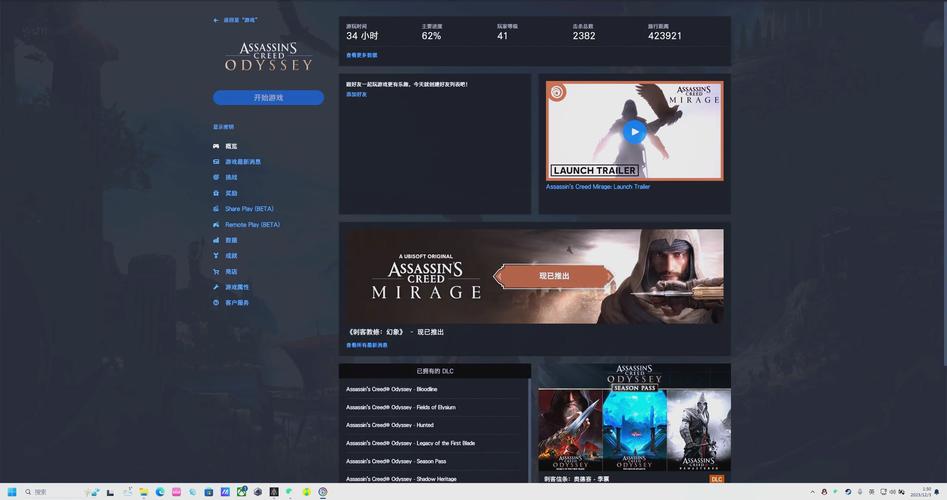Viewport: 947px width, 500px height.
Task: Click the 现已推出 button on Mirage banner
Action: (554, 276)
